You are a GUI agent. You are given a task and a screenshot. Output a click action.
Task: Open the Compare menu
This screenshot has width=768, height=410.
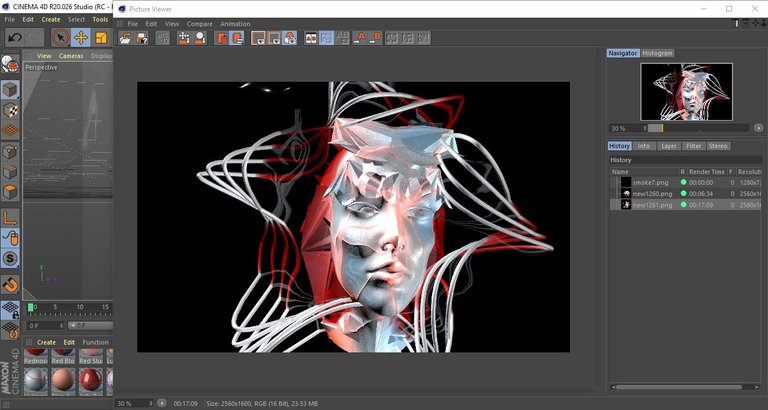point(200,24)
